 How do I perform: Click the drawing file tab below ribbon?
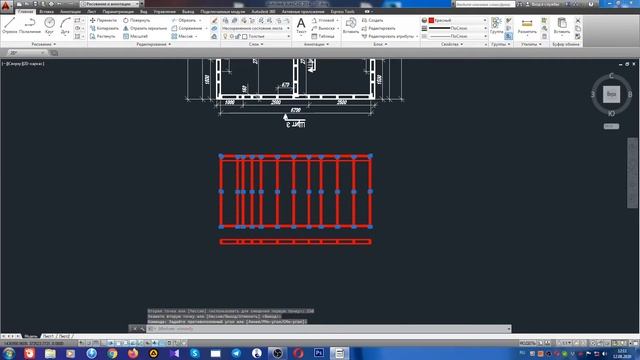coord(27,53)
